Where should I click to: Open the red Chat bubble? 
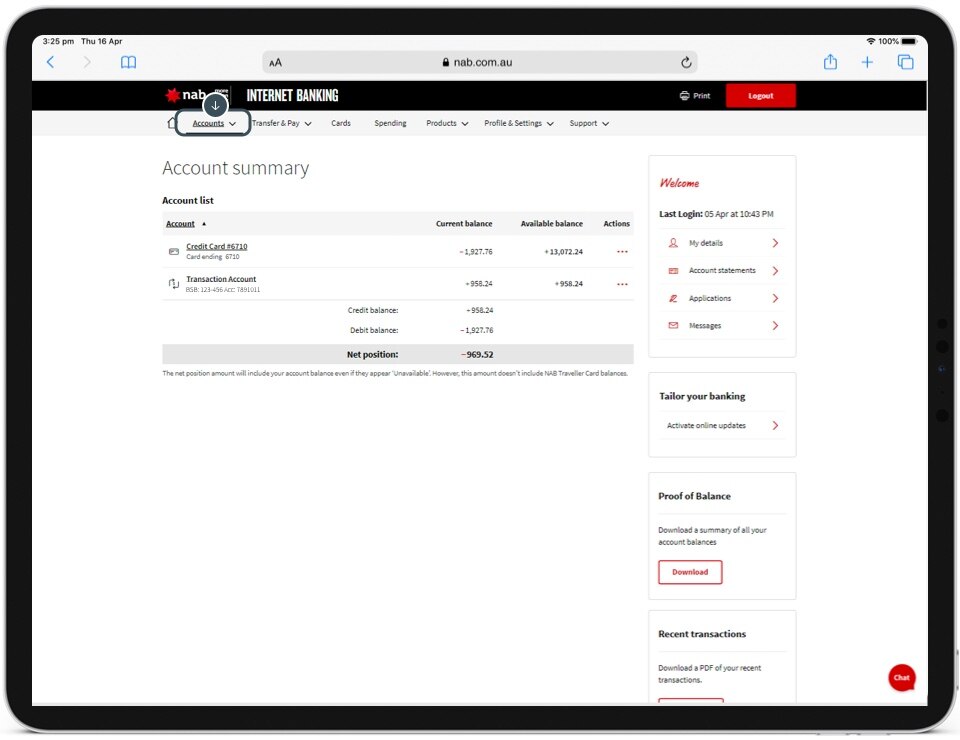click(901, 677)
